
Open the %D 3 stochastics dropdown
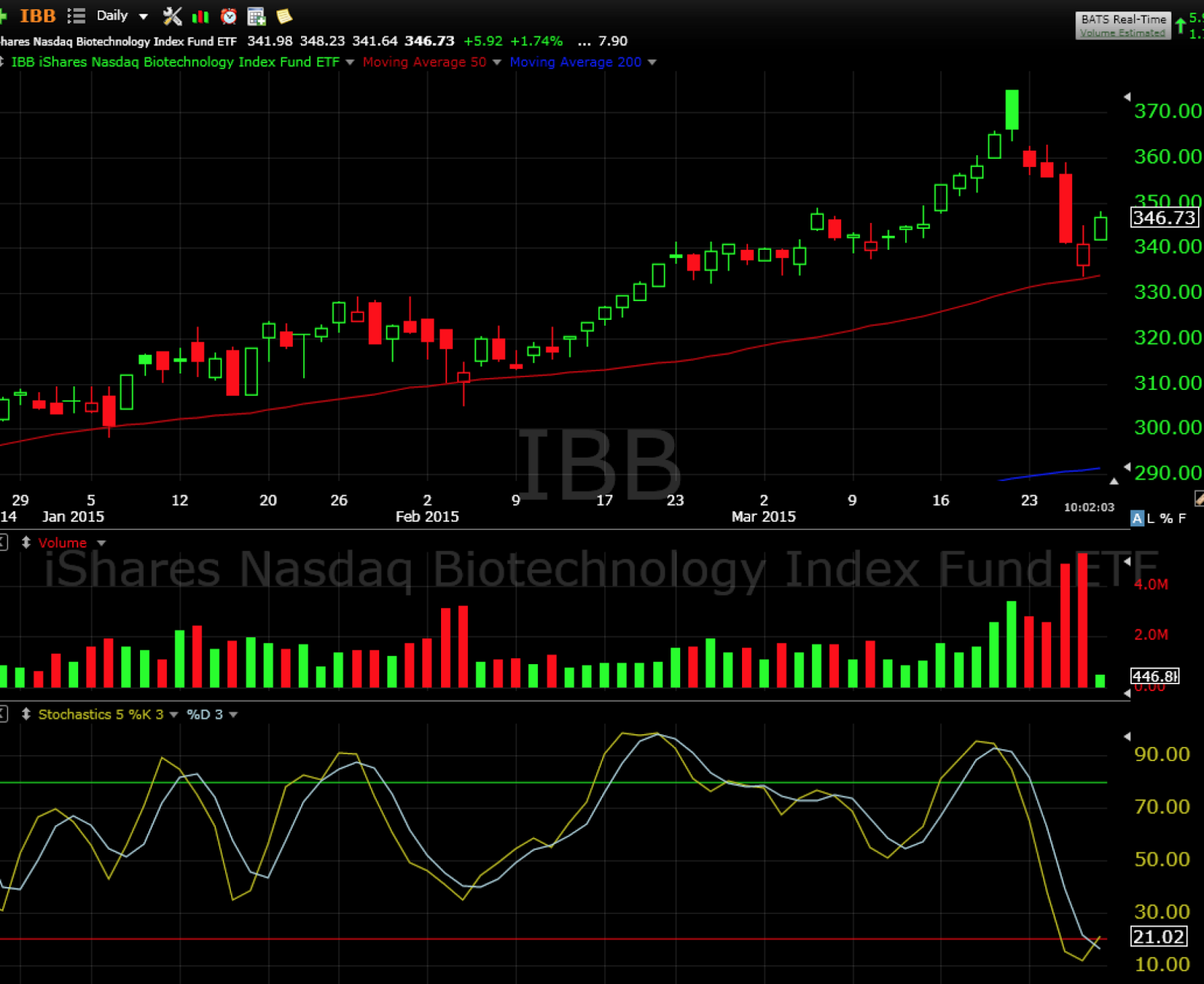point(233,715)
